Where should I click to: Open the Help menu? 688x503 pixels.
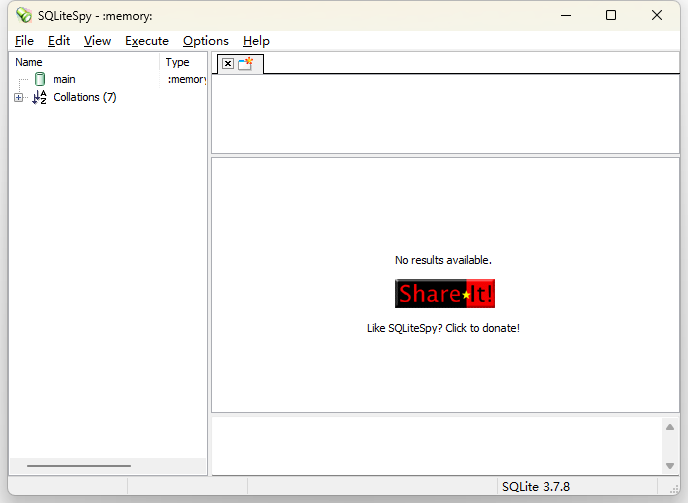(256, 41)
